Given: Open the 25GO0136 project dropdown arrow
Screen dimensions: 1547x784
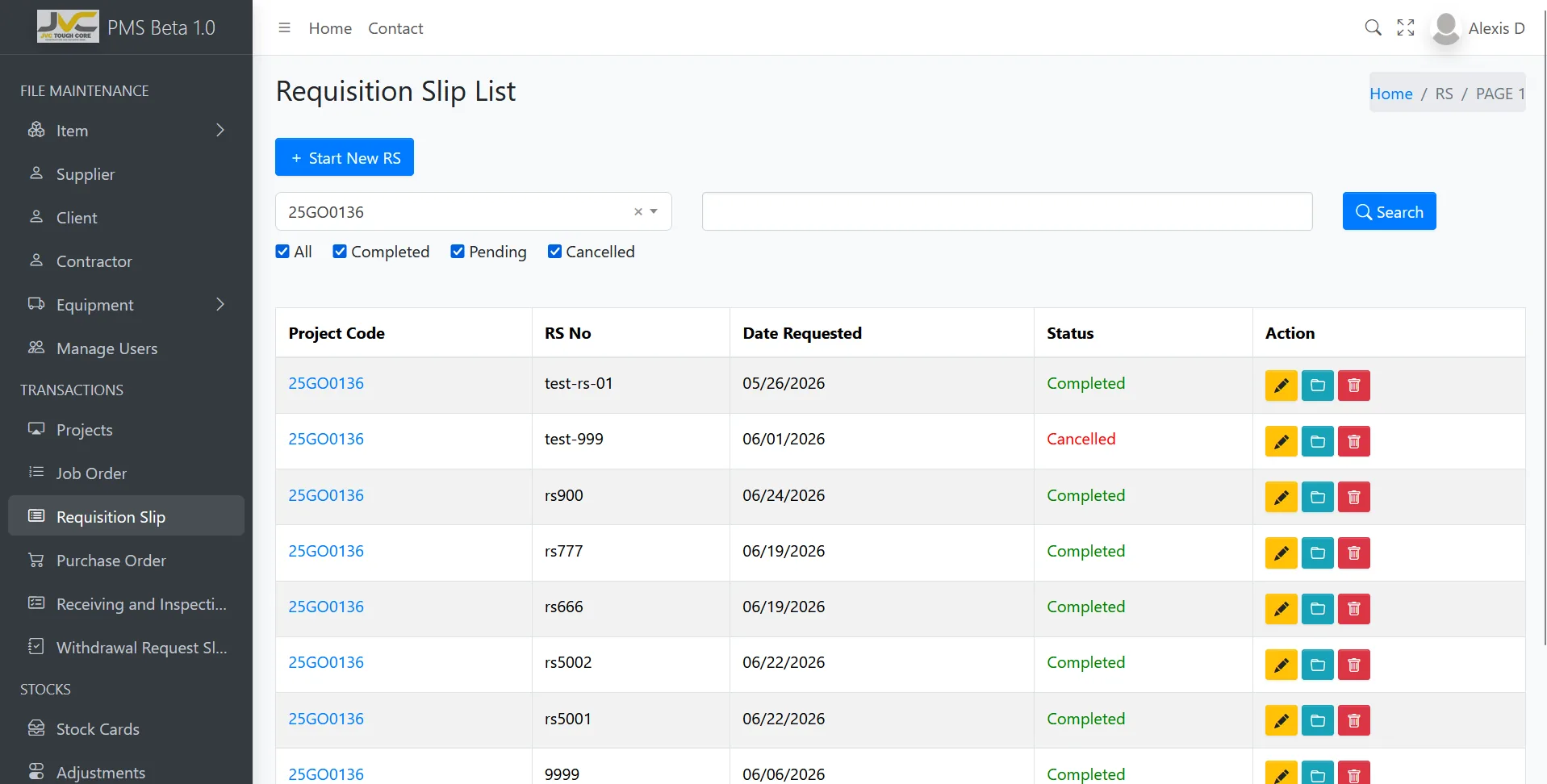Looking at the screenshot, I should click(x=654, y=211).
